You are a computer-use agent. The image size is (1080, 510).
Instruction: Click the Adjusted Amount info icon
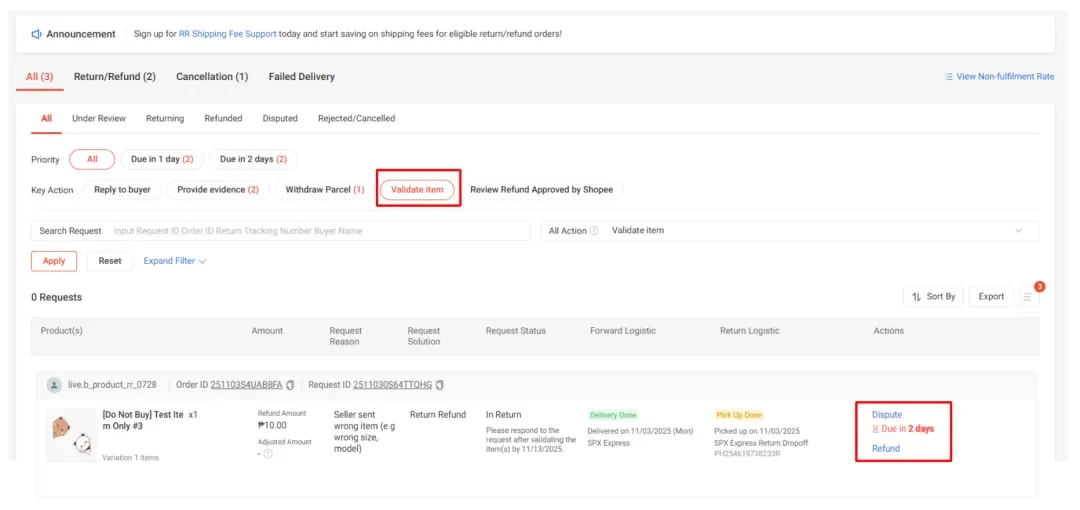[268, 454]
